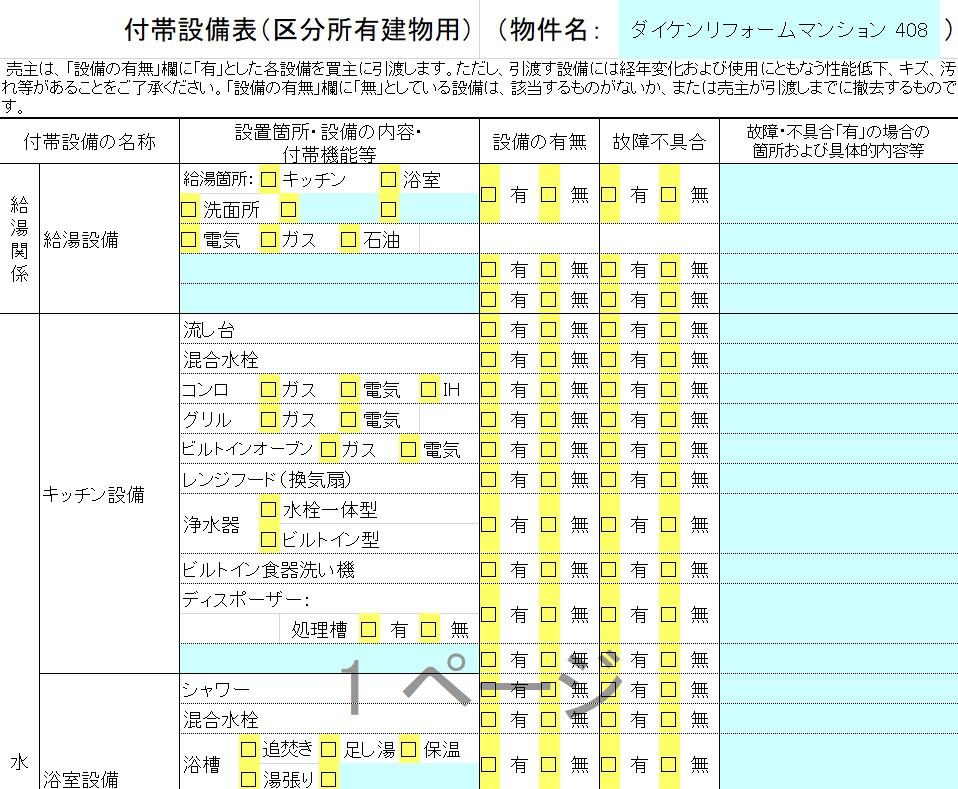Mark 流し台 設備の有無 as 有

488,329
